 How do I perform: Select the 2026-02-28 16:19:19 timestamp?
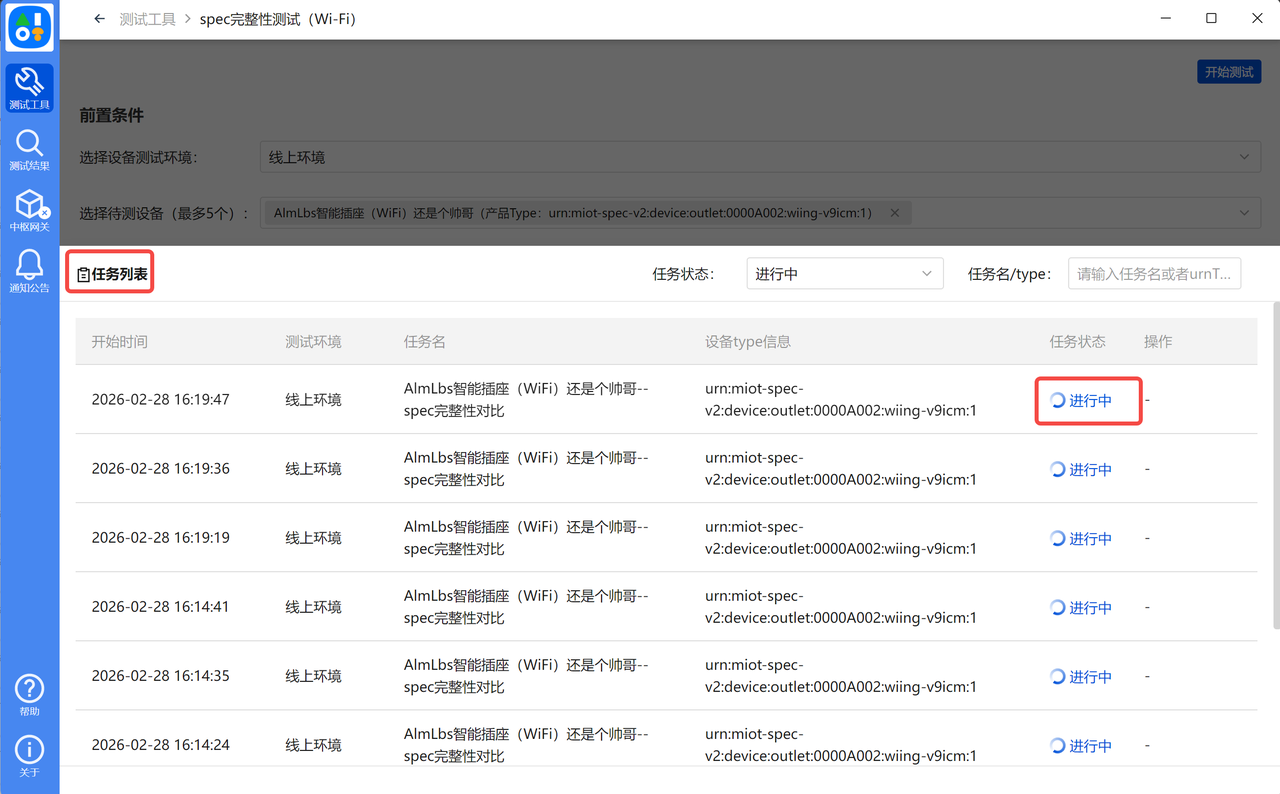(160, 538)
